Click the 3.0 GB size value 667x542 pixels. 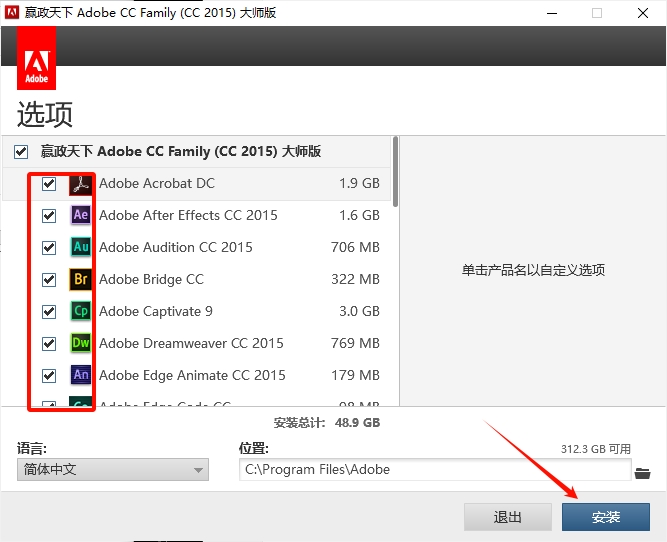pyautogui.click(x=359, y=311)
